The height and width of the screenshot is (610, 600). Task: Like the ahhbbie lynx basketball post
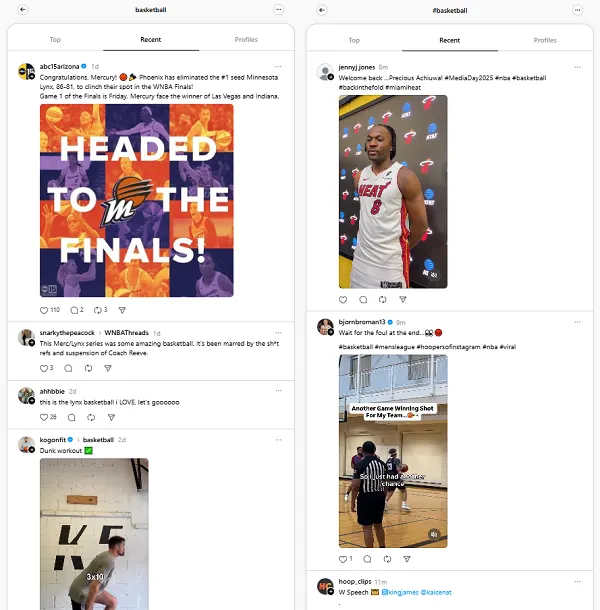click(44, 417)
